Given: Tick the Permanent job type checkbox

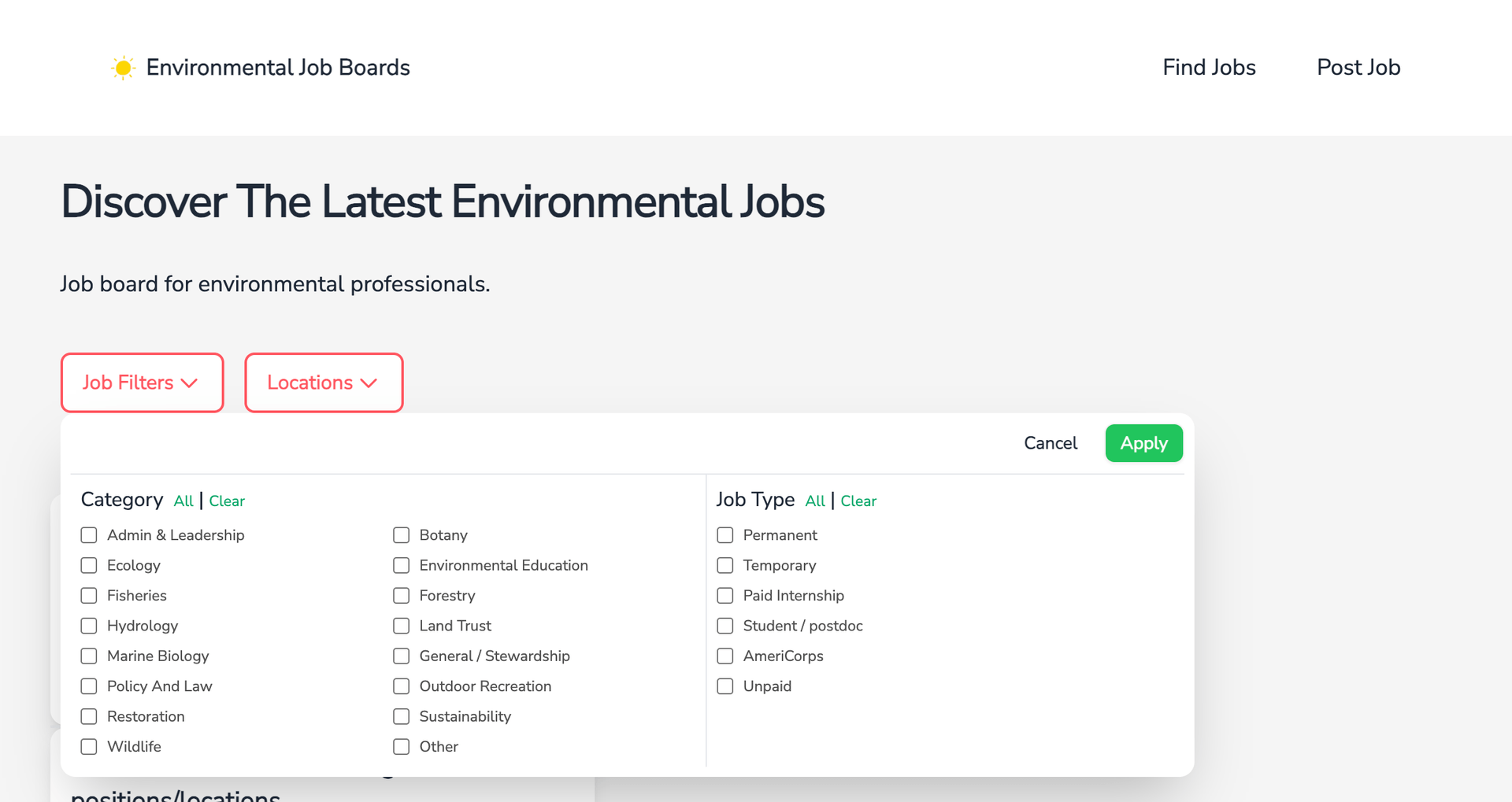Looking at the screenshot, I should [725, 535].
